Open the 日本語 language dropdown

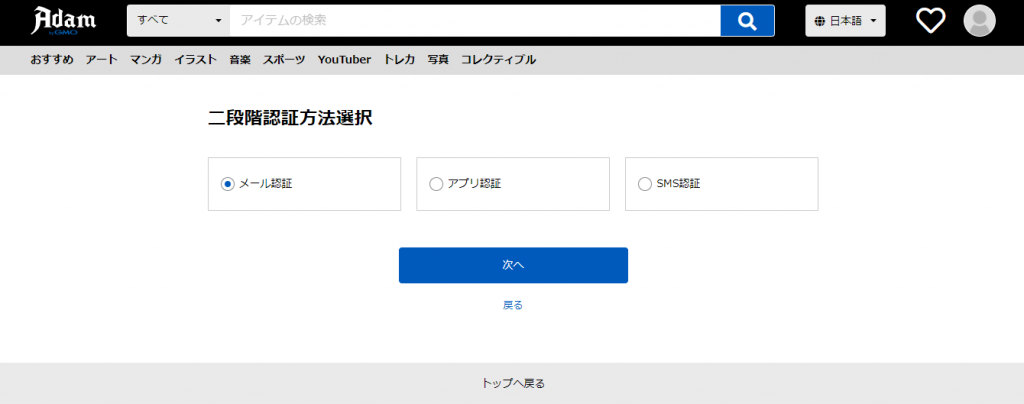[845, 20]
